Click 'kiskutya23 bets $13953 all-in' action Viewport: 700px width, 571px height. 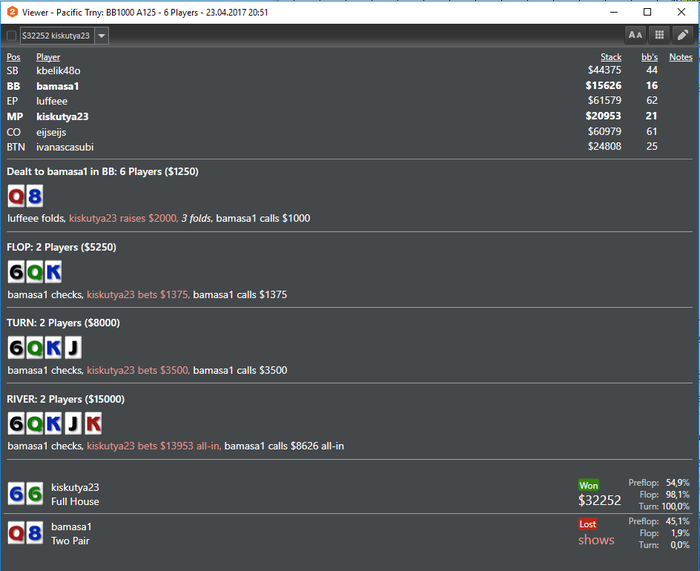(154, 446)
